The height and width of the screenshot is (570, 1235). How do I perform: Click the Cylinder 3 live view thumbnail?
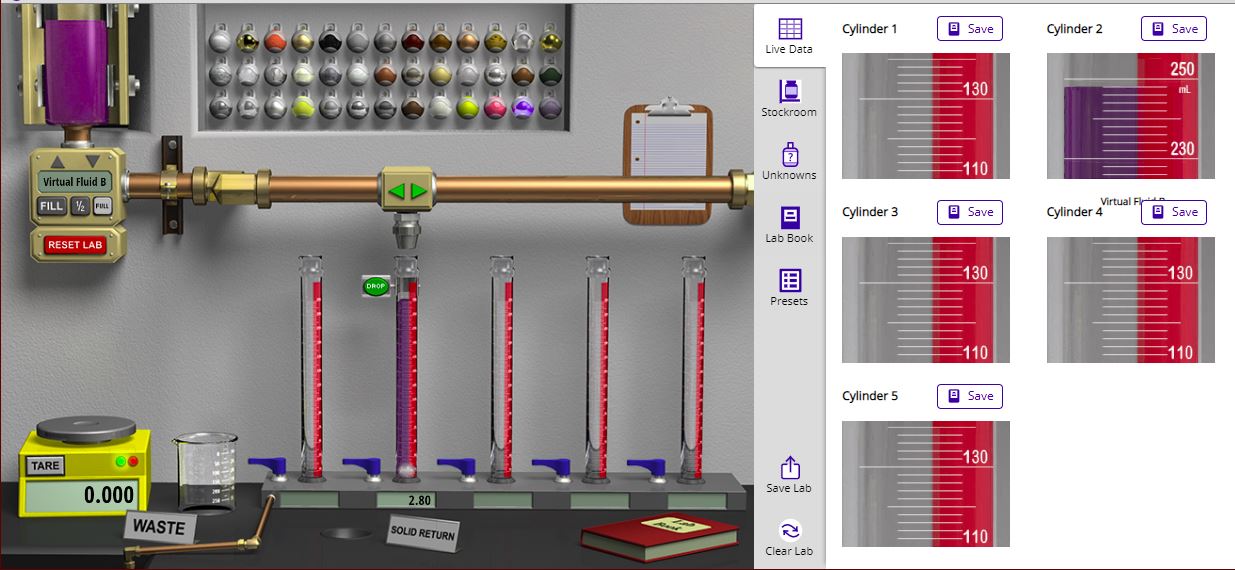926,300
